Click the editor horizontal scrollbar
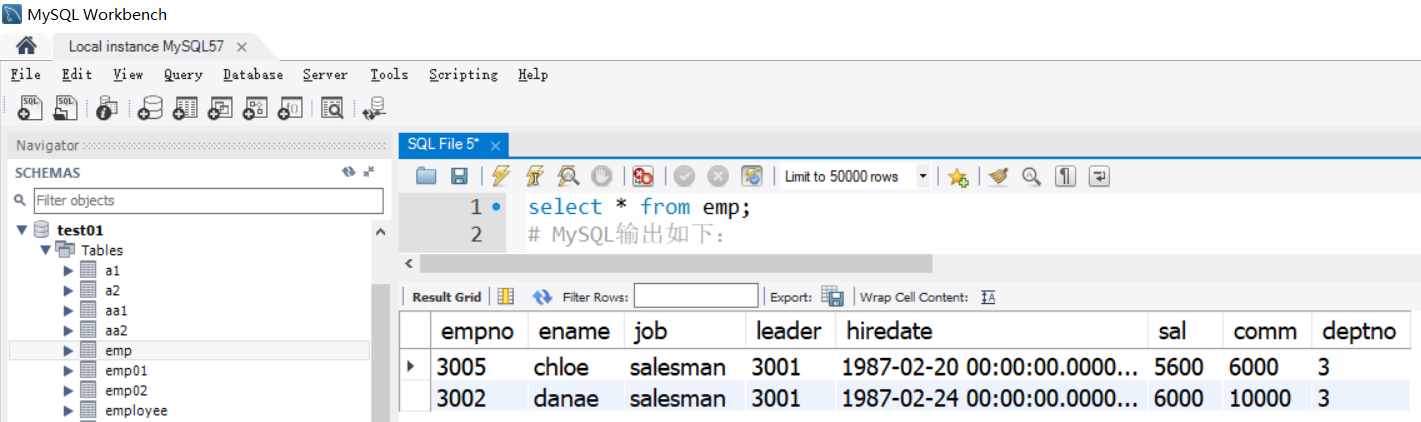Screen dimensions: 1421x422 tap(675, 264)
